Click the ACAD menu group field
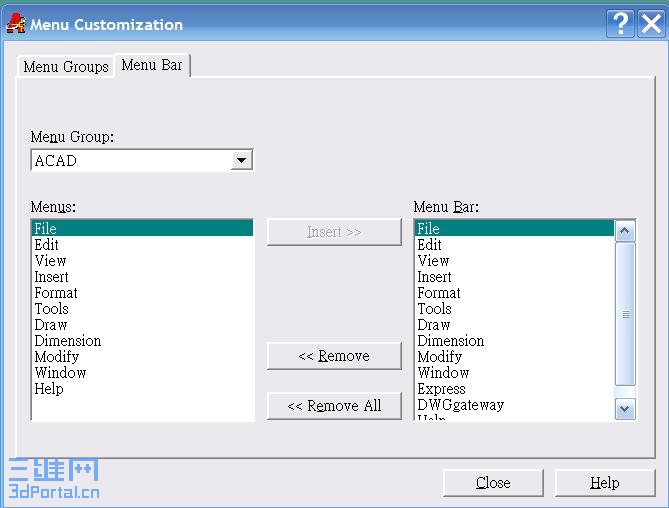This screenshot has width=669, height=508. [142, 160]
